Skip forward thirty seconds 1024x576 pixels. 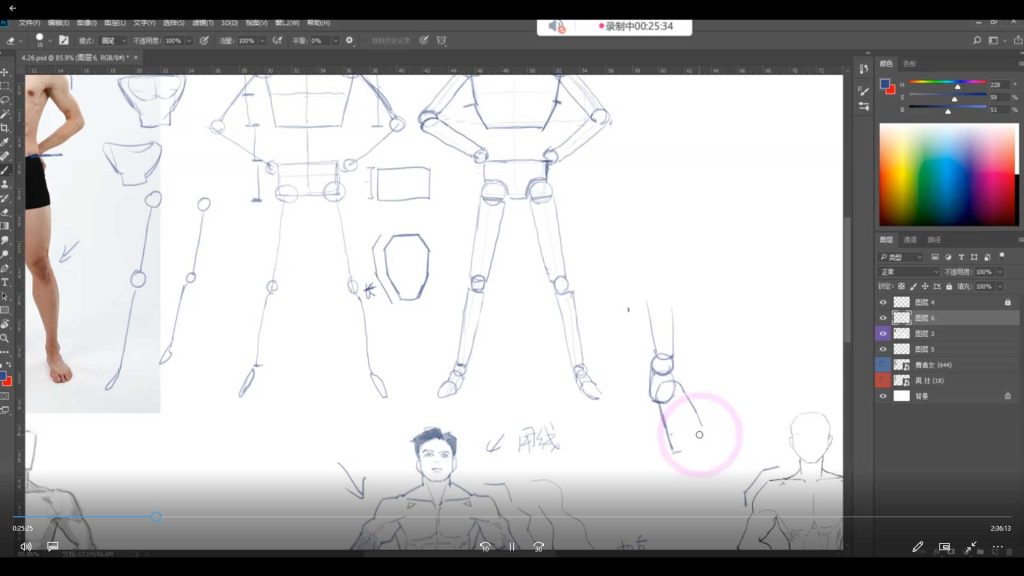point(538,547)
